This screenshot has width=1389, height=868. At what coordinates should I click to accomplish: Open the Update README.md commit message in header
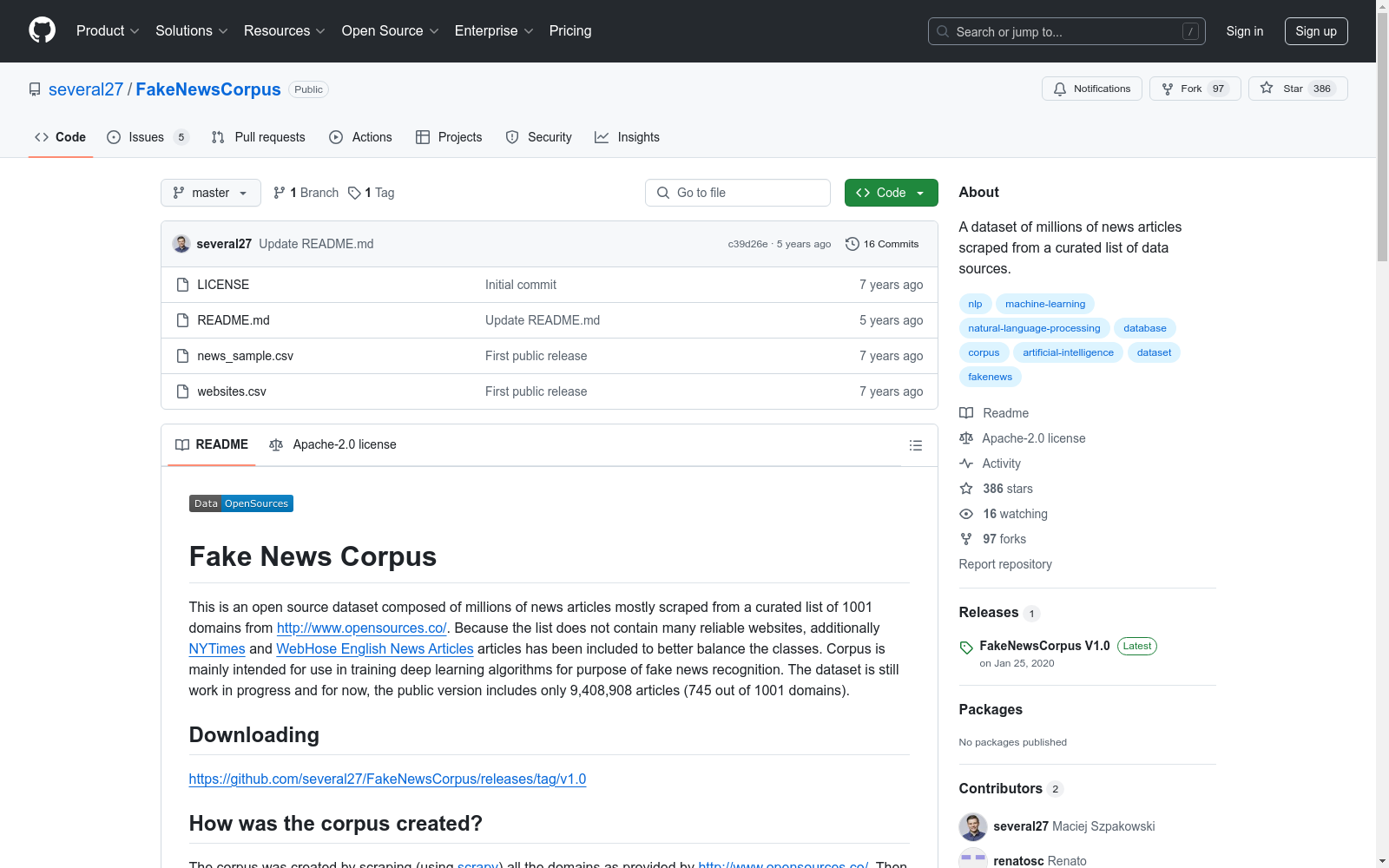(x=316, y=244)
